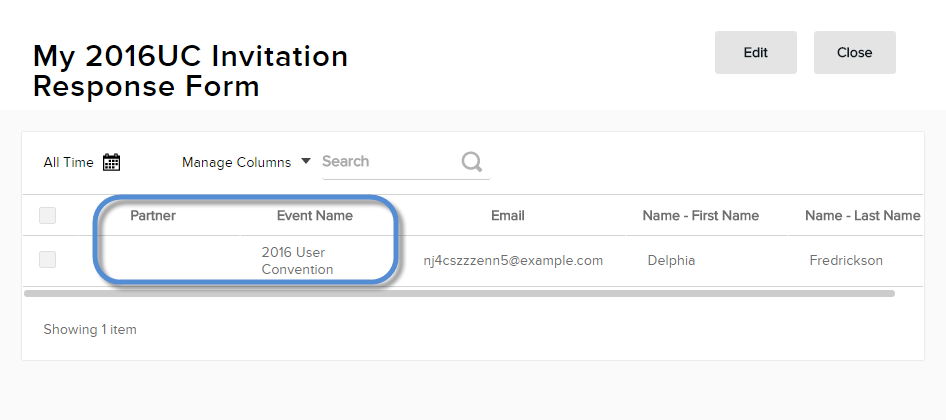Sort by the Event Name column header
This screenshot has width=946, height=420.
pos(315,215)
